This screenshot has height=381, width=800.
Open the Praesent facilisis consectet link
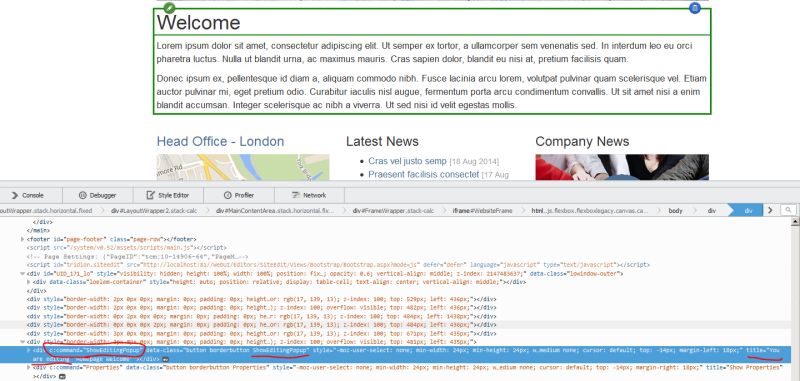tap(423, 174)
